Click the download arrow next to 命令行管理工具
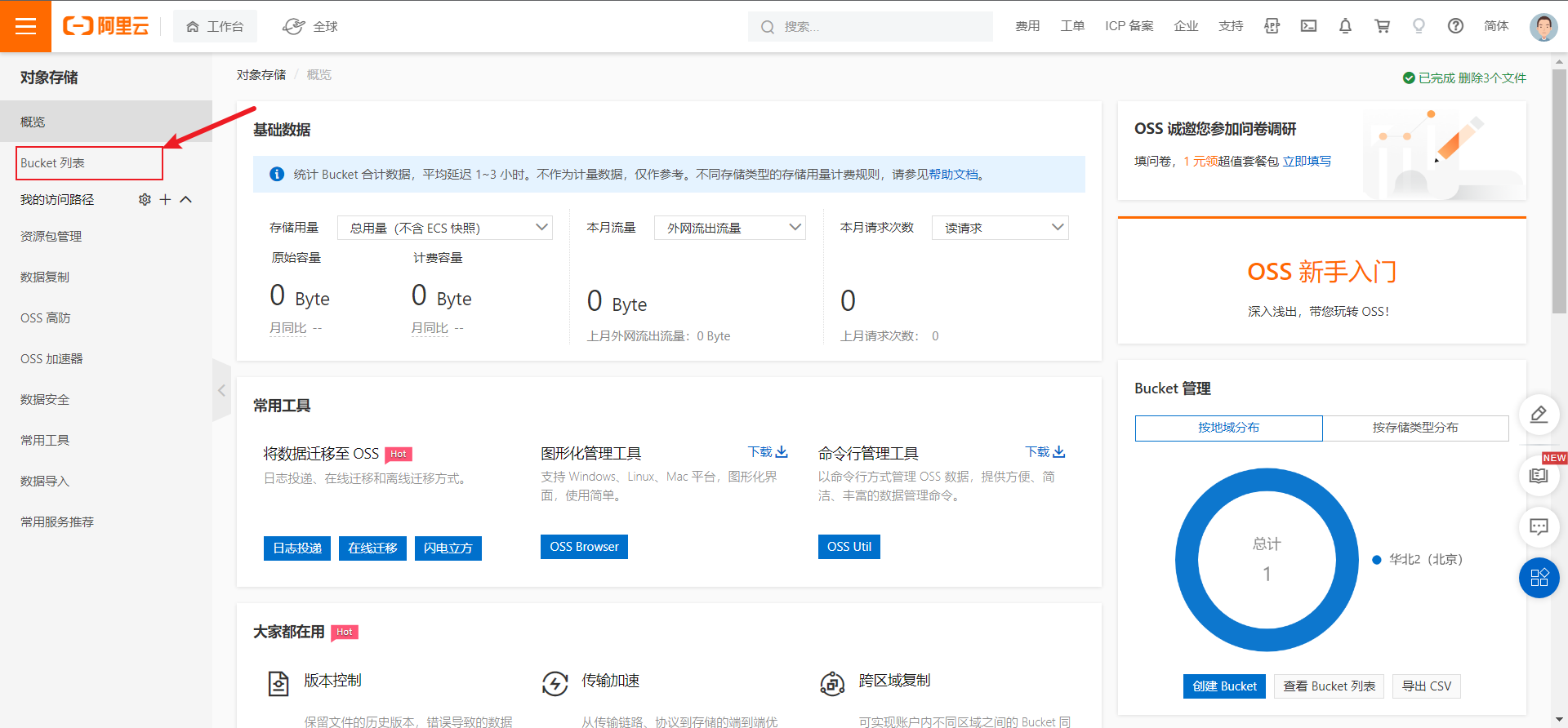Screen dimensions: 1568x728 (1059, 451)
